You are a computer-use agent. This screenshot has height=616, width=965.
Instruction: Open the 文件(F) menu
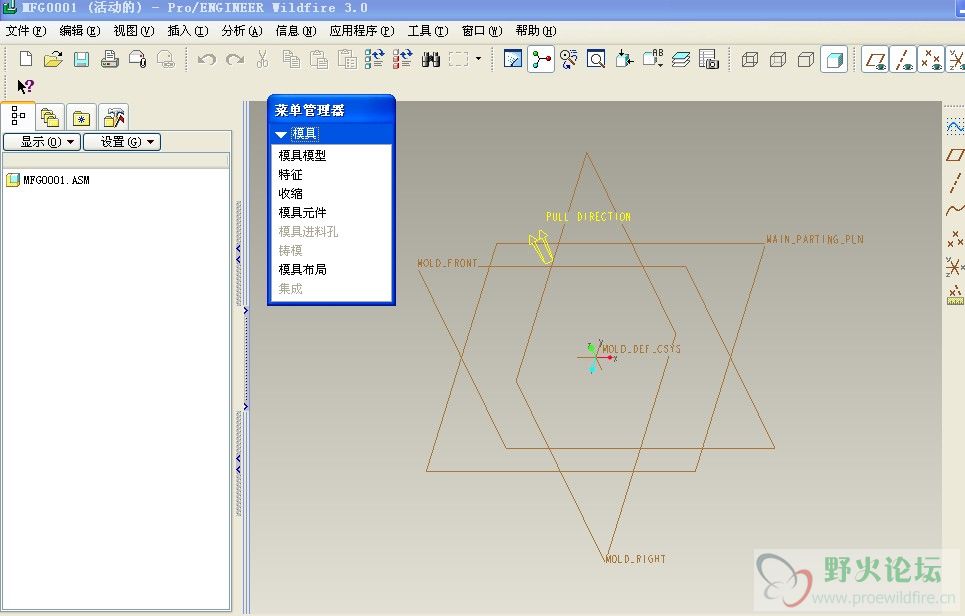(26, 31)
